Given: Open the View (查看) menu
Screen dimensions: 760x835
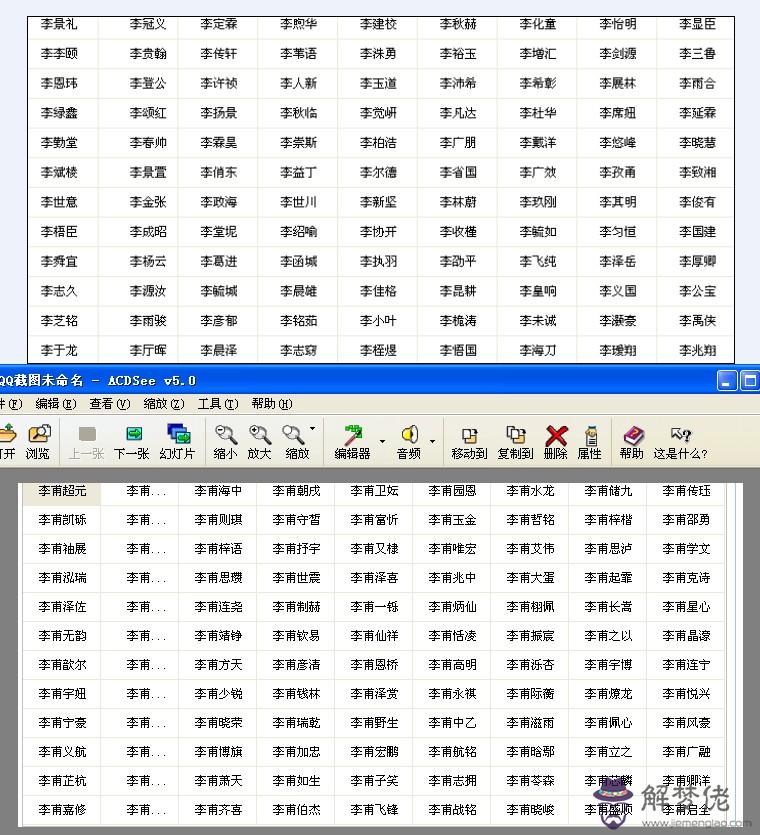Looking at the screenshot, I should [109, 404].
